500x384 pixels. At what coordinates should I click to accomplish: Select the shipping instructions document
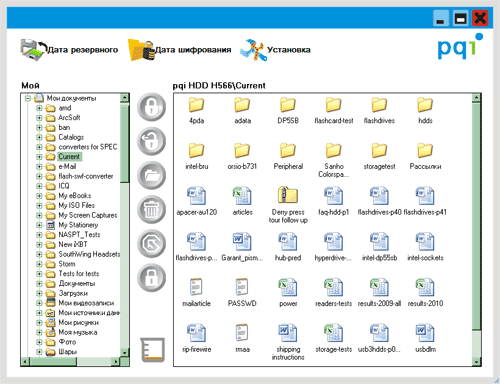[288, 342]
